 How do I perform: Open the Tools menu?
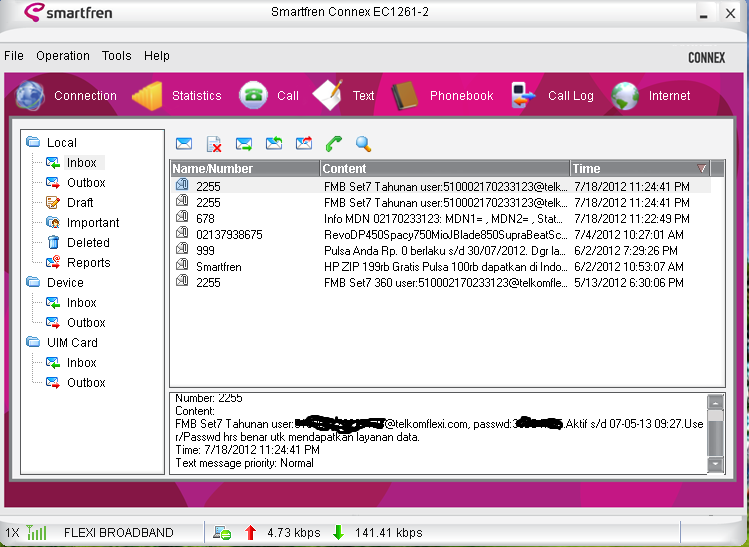117,56
